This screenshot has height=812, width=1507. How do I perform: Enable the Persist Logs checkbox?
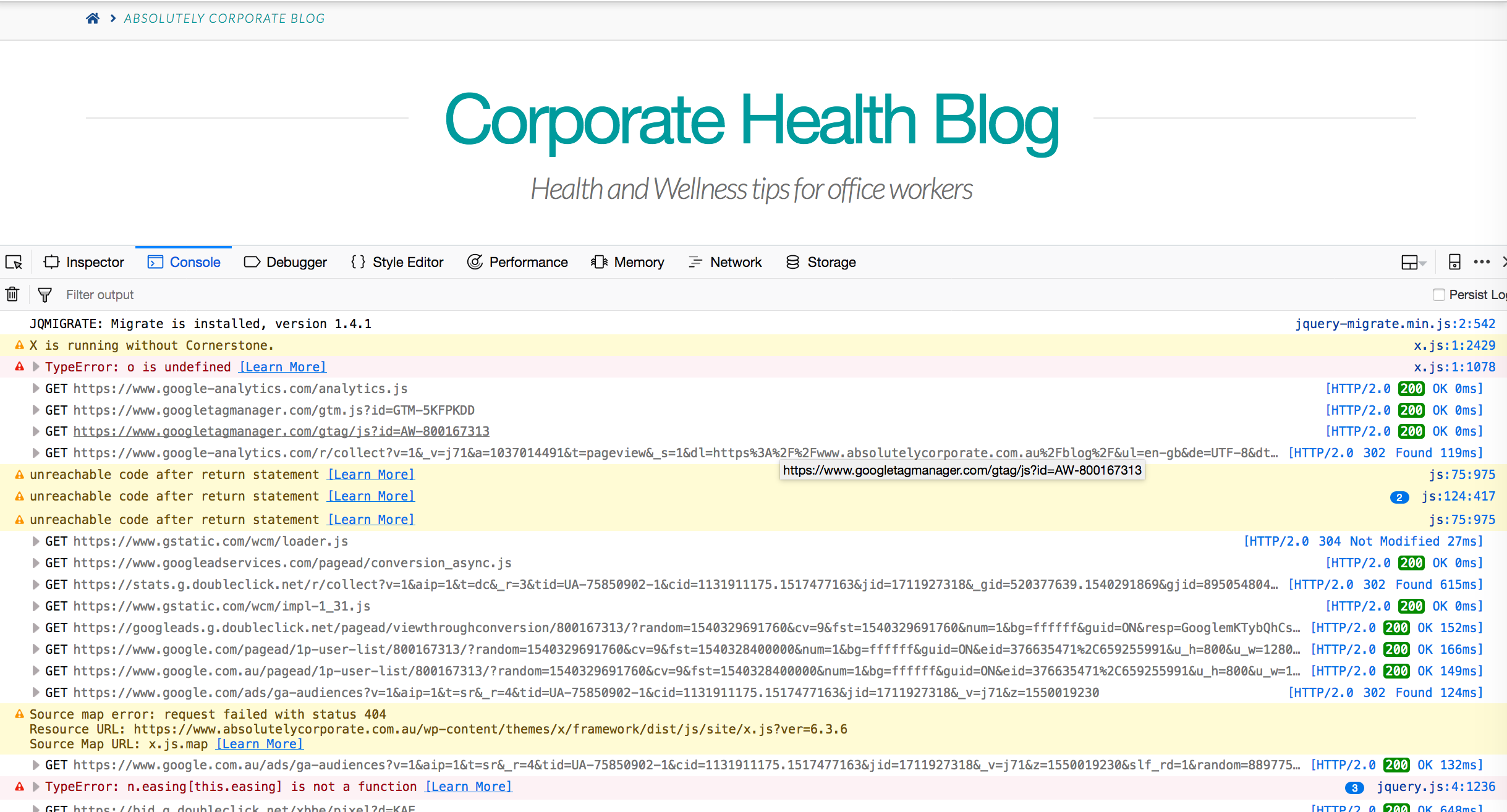(x=1438, y=295)
